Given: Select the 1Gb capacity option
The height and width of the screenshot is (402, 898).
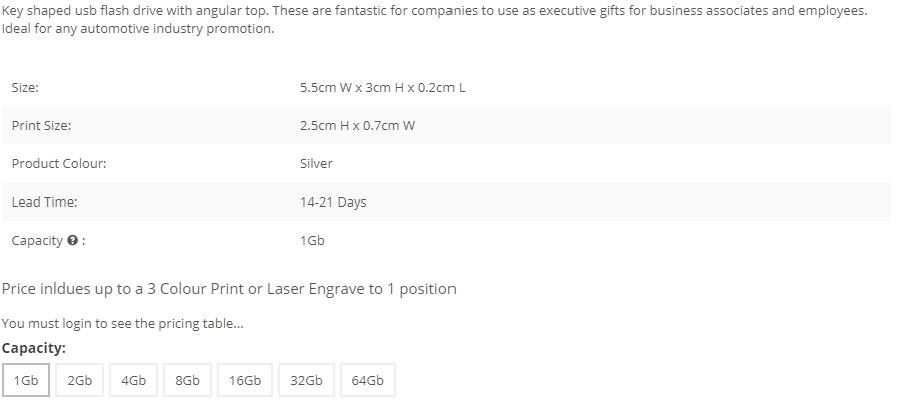Looking at the screenshot, I should 26,380.
